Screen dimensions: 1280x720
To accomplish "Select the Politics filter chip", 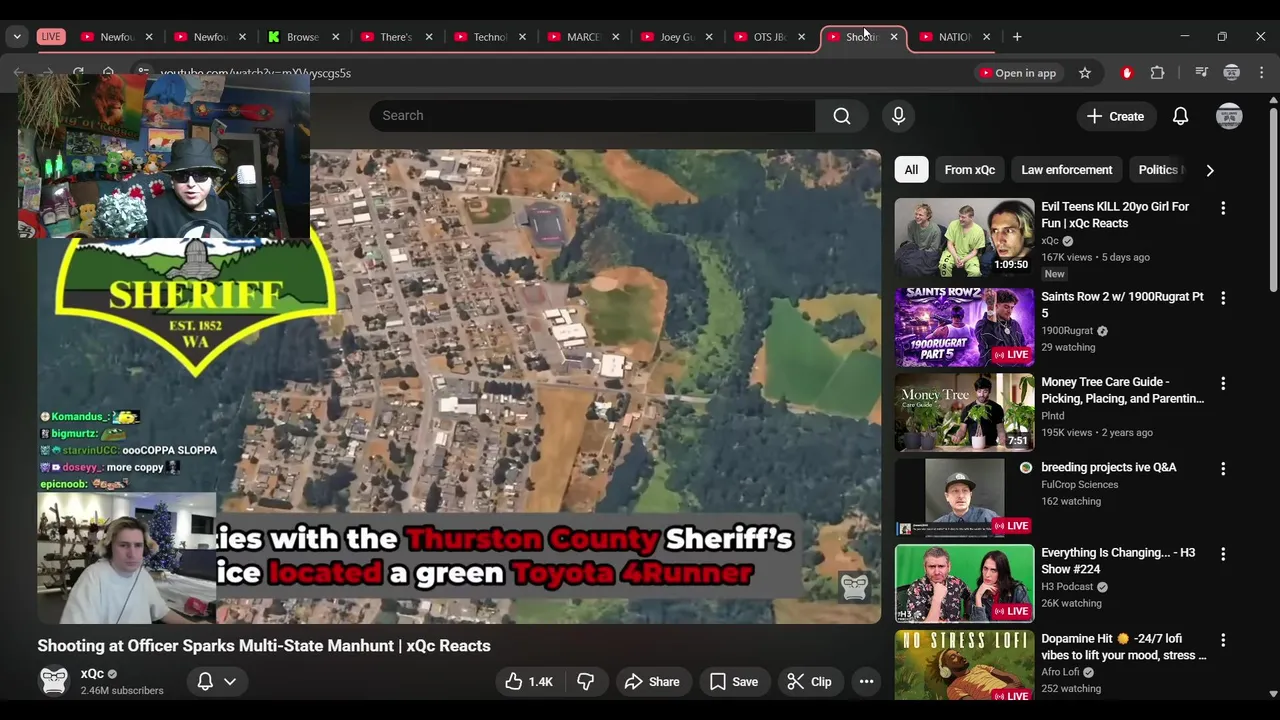I will pos(1160,170).
